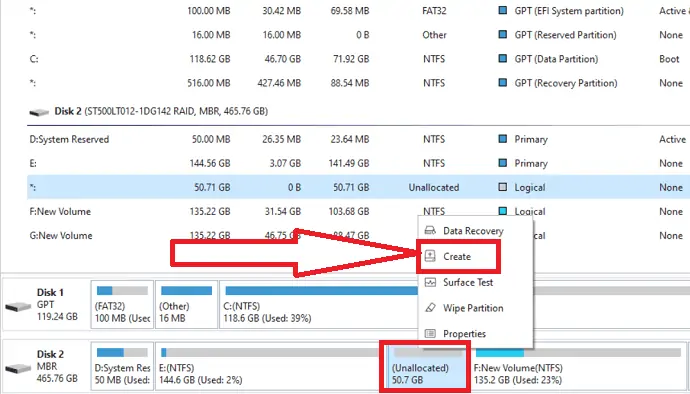This screenshot has width=690, height=394.
Task: Click the Properties list icon
Action: tap(430, 333)
